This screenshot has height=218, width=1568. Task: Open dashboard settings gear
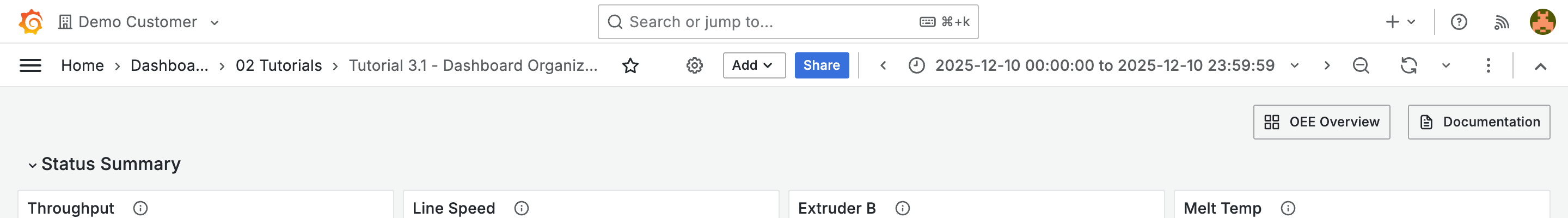tap(695, 65)
